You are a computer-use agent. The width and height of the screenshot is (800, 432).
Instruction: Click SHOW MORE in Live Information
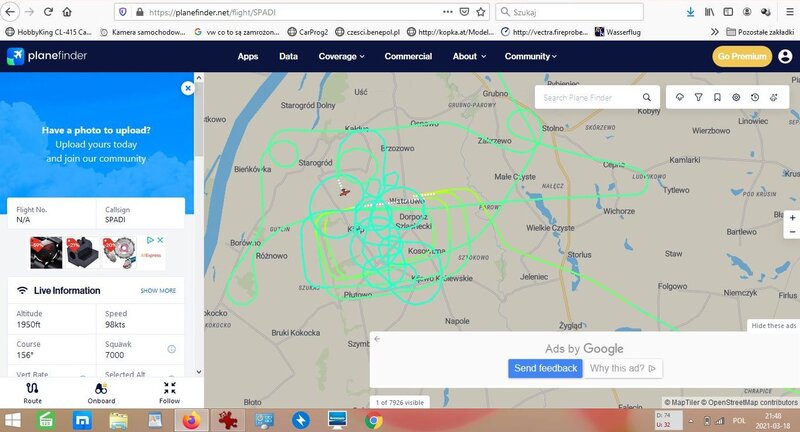coord(158,291)
